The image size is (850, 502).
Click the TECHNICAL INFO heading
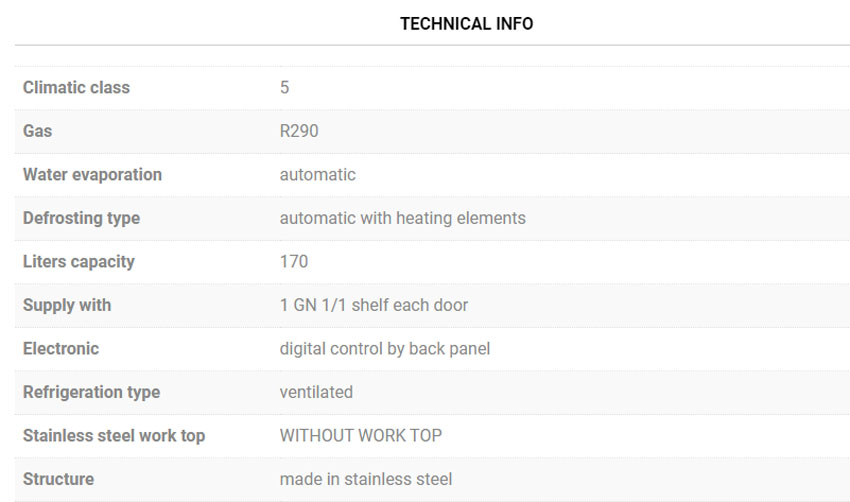pos(466,24)
